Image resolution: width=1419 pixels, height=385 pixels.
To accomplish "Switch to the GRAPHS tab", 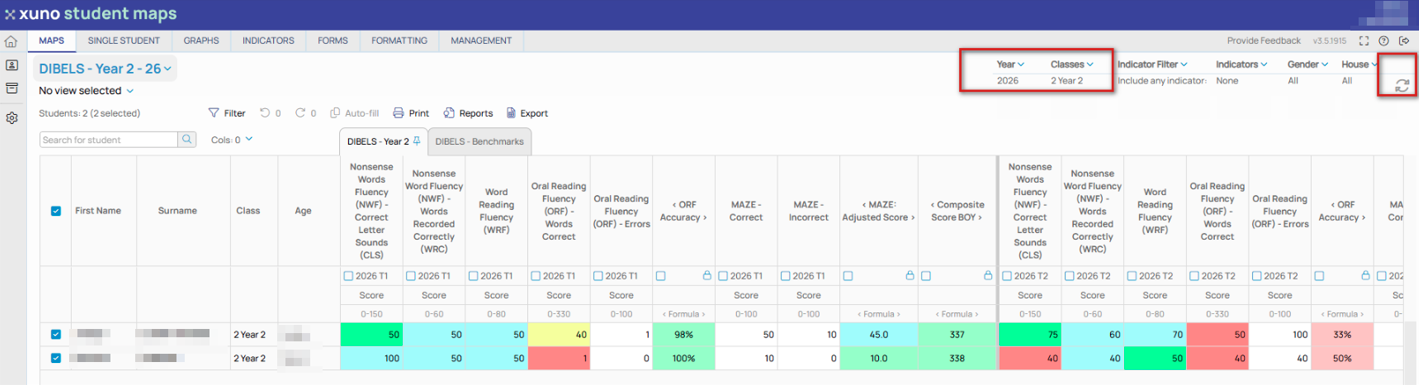I will (x=201, y=41).
